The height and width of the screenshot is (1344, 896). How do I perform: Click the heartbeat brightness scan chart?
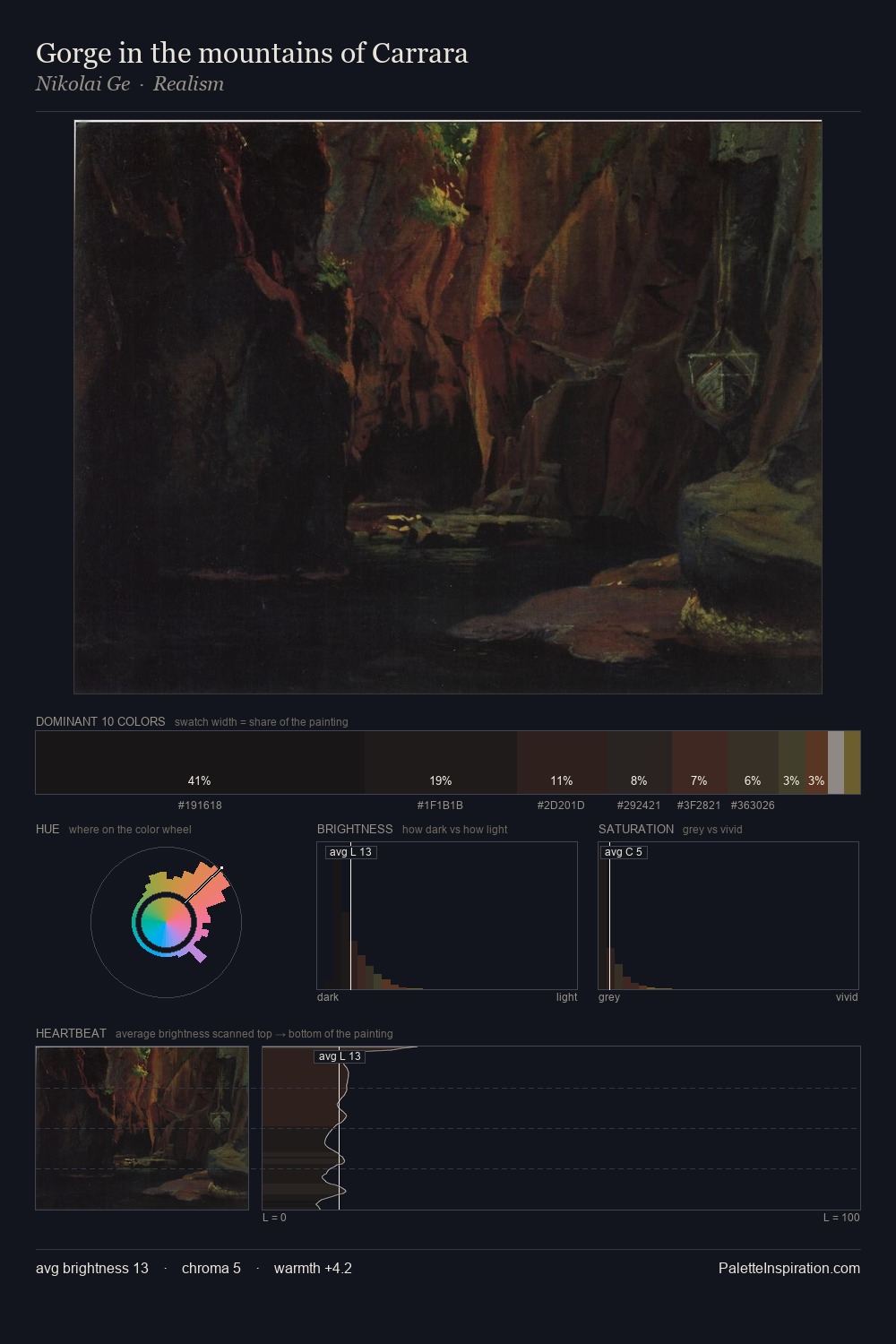tap(561, 1128)
